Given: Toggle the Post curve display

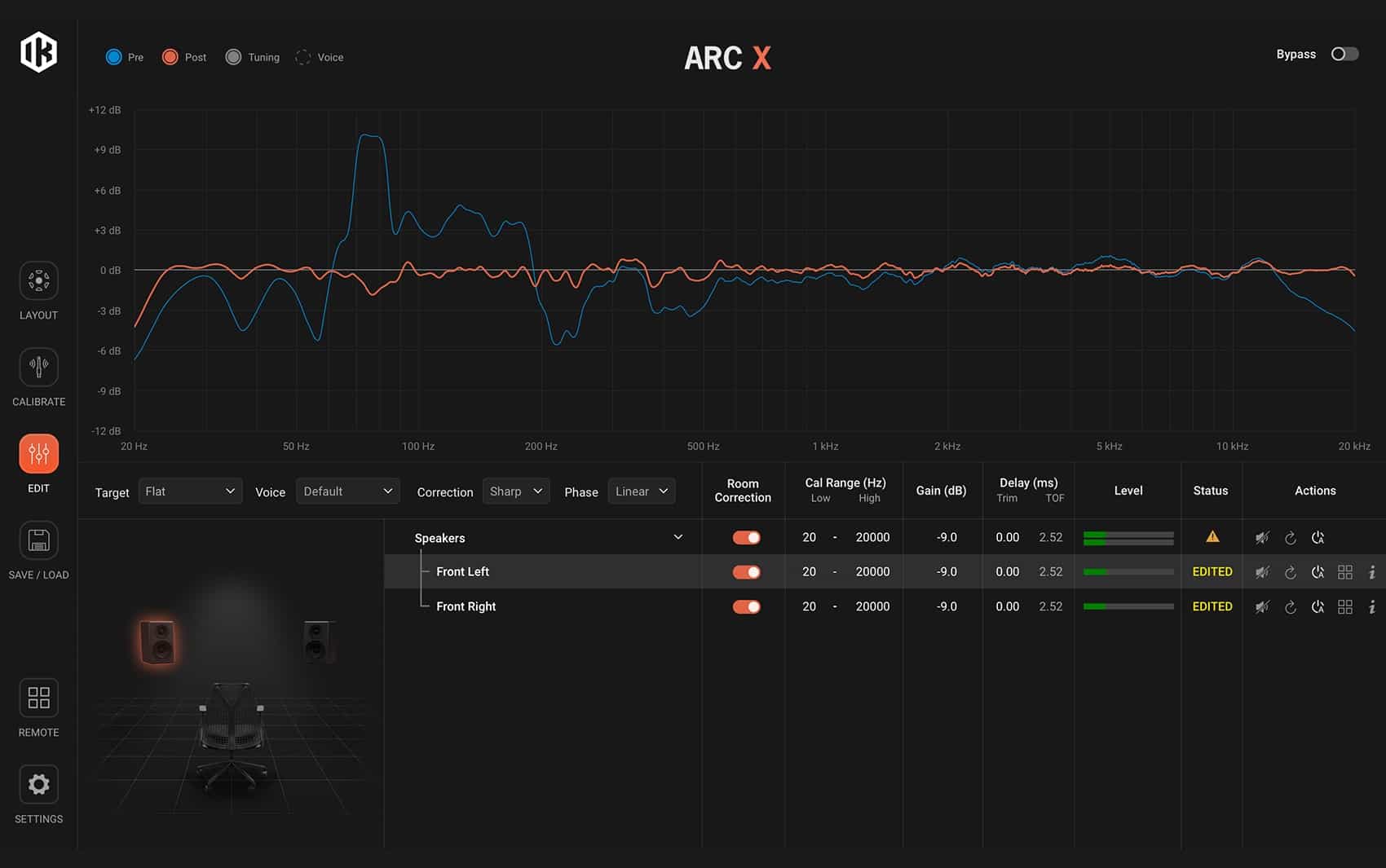Looking at the screenshot, I should 170,57.
